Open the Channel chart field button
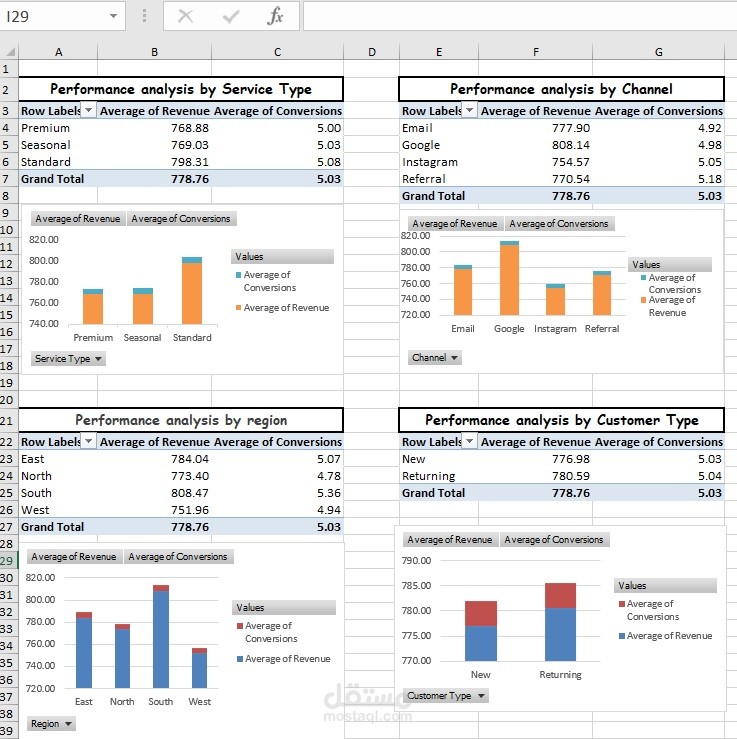 434,358
